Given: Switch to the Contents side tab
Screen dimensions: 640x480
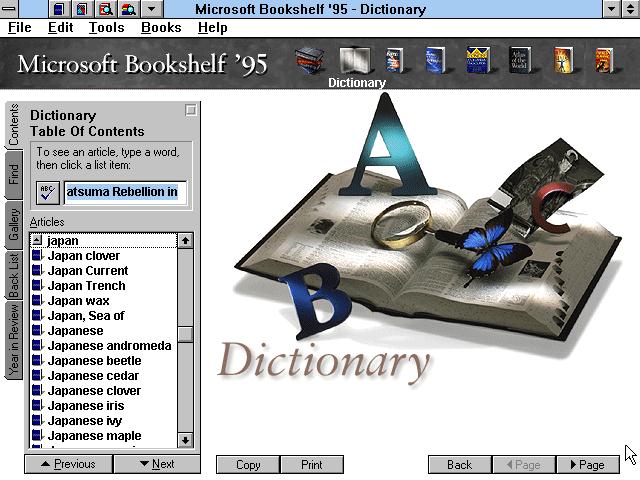Looking at the screenshot, I should click(14, 124).
